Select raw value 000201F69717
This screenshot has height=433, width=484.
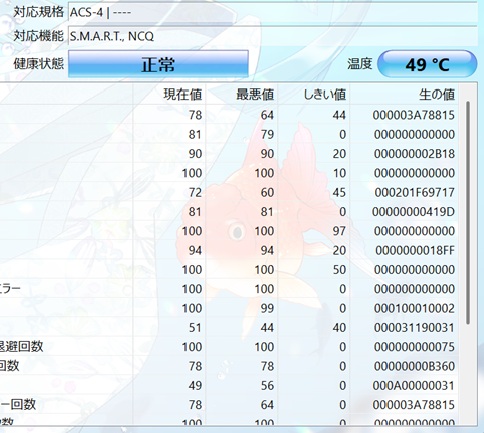tap(414, 192)
